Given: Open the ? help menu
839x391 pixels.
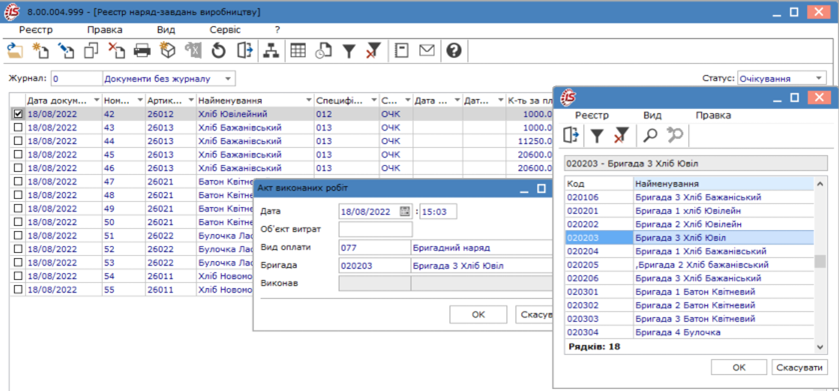Looking at the screenshot, I should (x=277, y=30).
